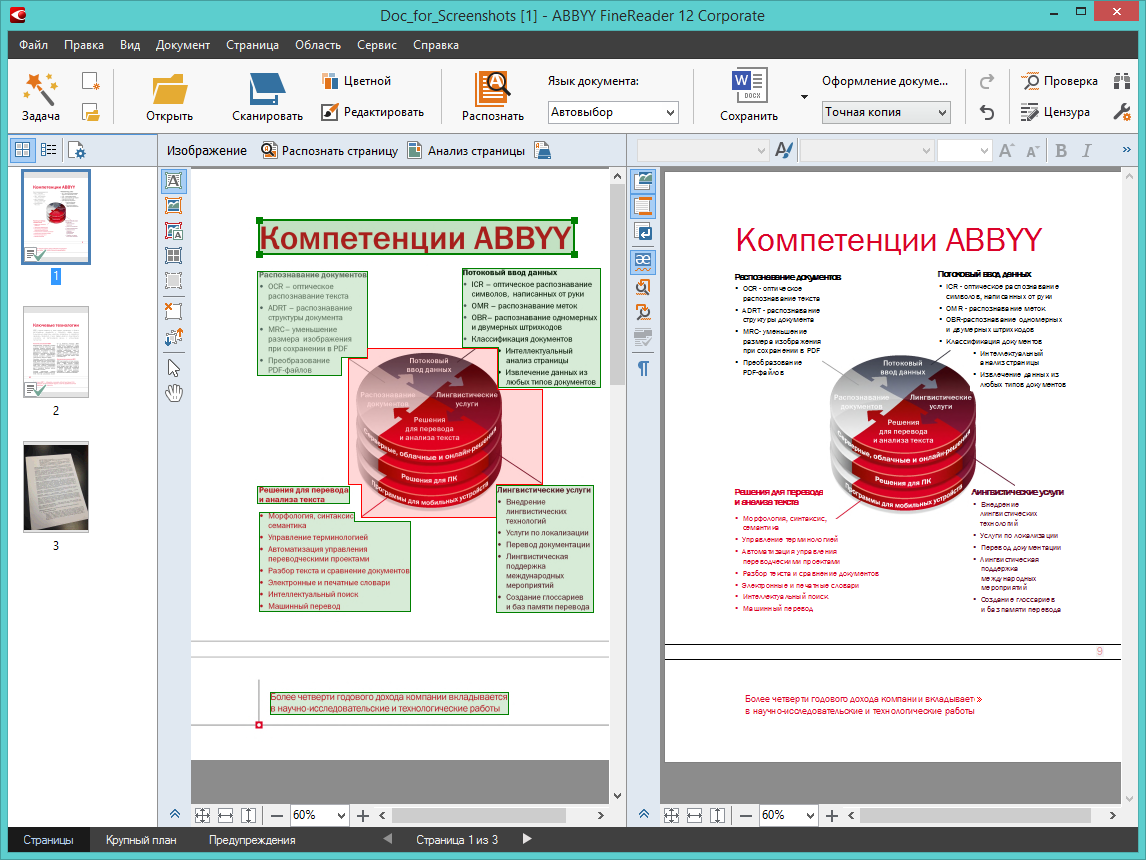The width and height of the screenshot is (1146, 860).
Task: Open the Документ menu
Action: 183,45
